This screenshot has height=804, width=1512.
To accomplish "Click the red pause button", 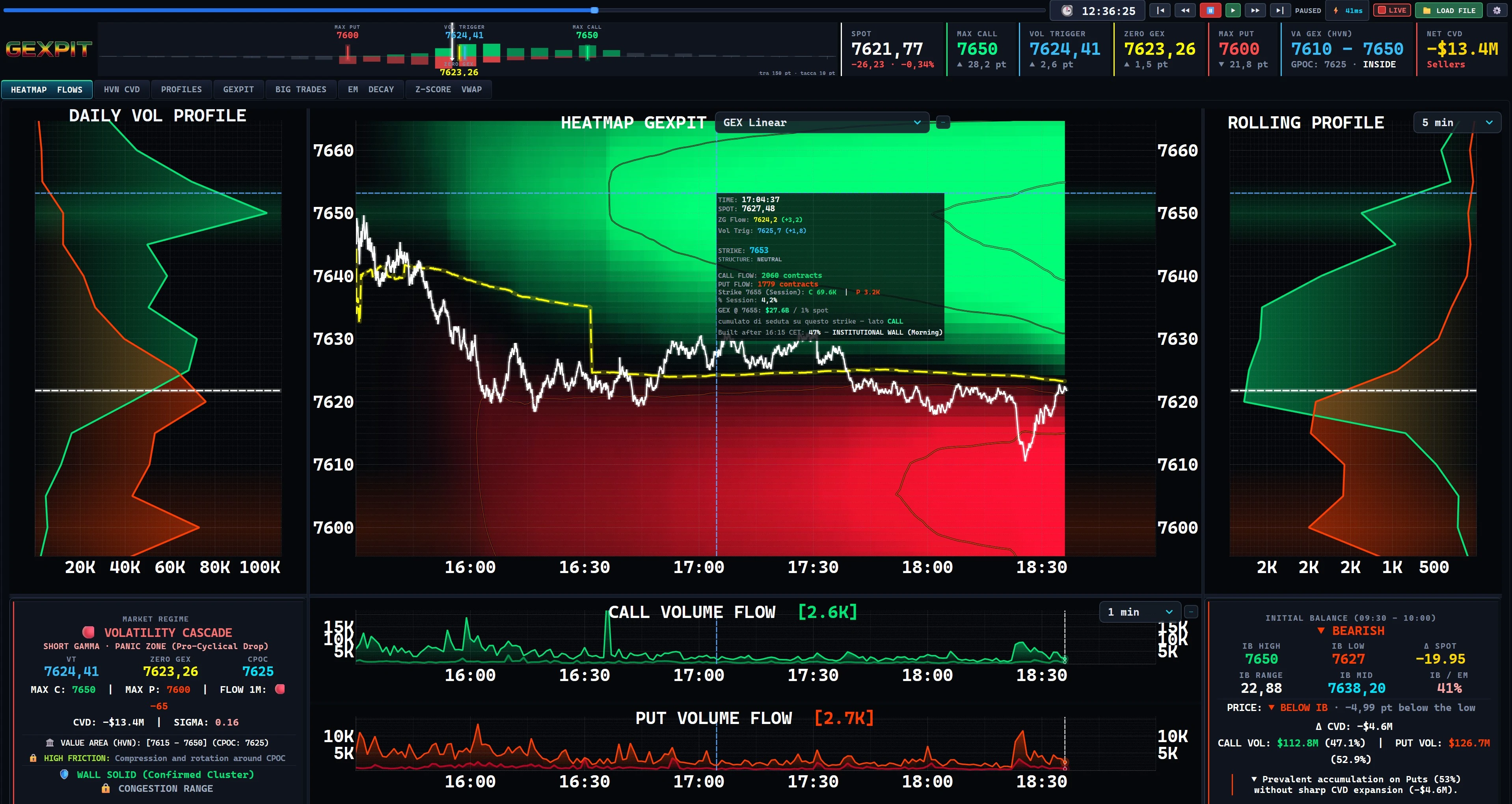I will (x=1210, y=11).
